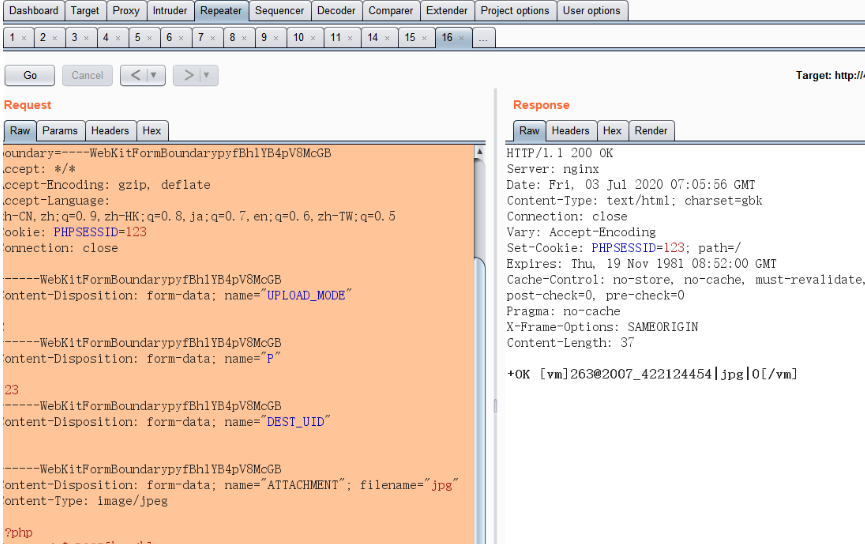Click the Cancel button
This screenshot has width=865, height=544.
pyautogui.click(x=87, y=75)
